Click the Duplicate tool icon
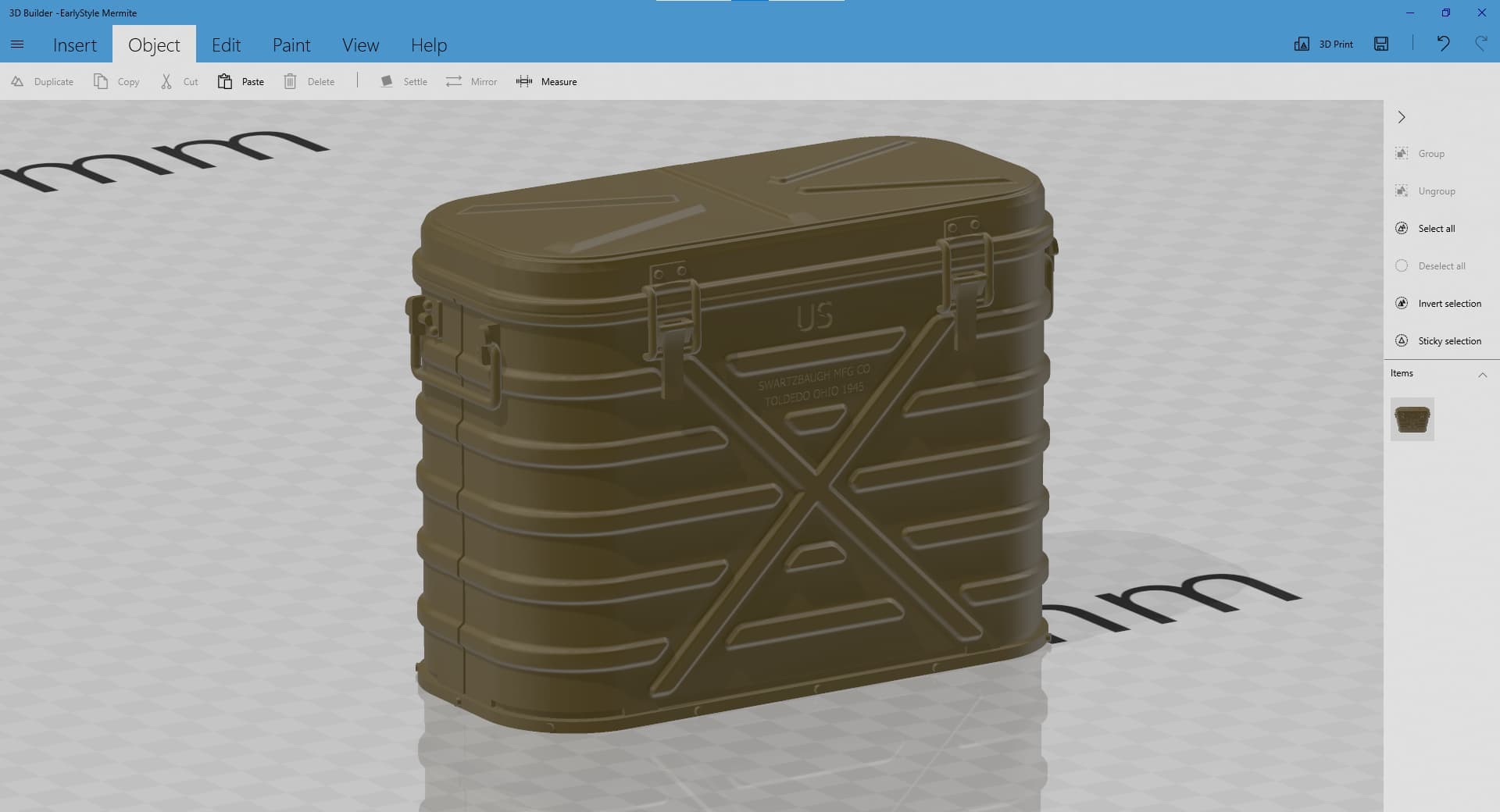The width and height of the screenshot is (1500, 812). pos(17,81)
